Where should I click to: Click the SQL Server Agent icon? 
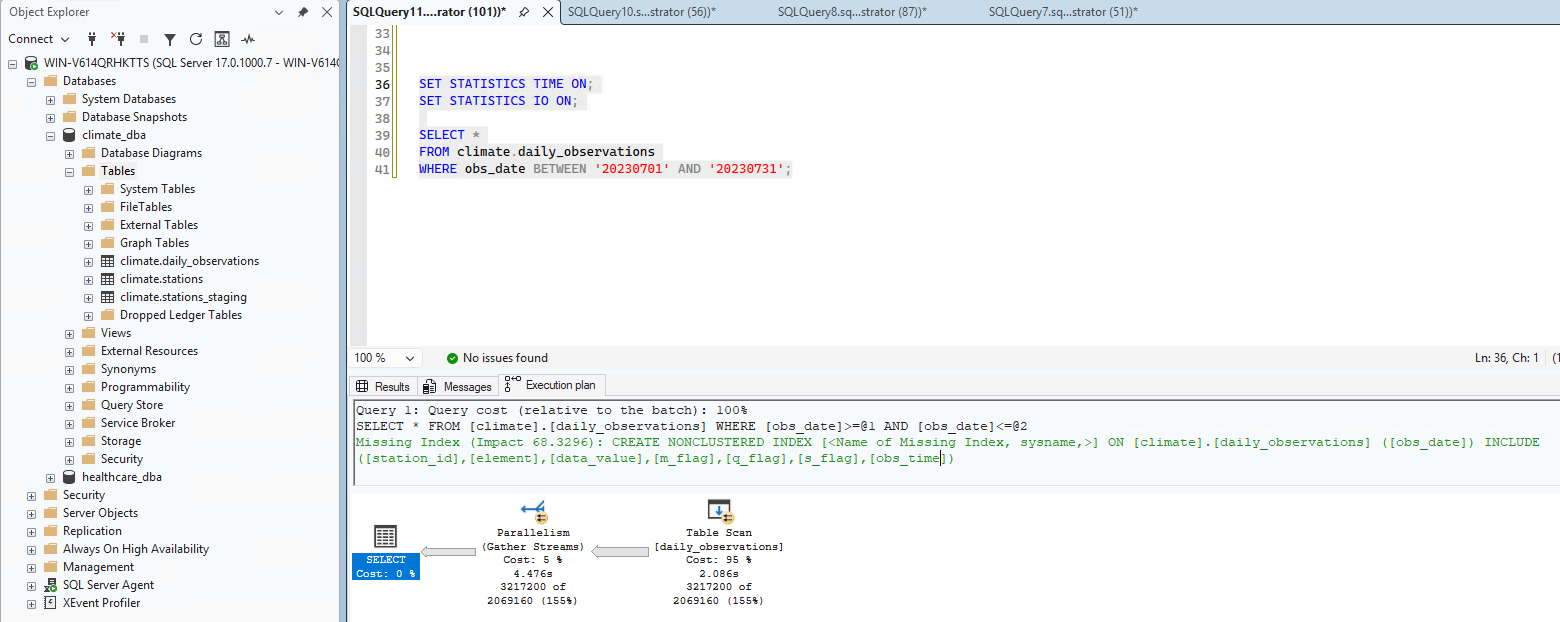[x=50, y=585]
